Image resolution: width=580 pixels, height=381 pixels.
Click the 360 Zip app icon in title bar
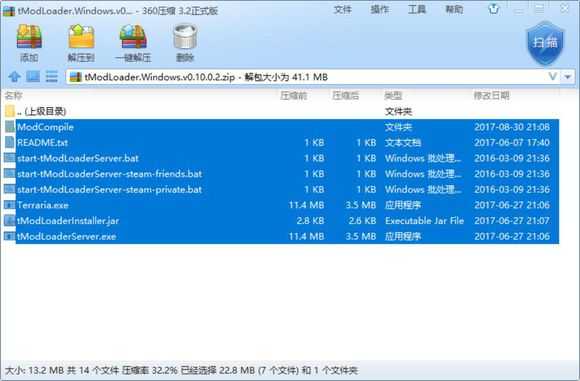(x=9, y=11)
